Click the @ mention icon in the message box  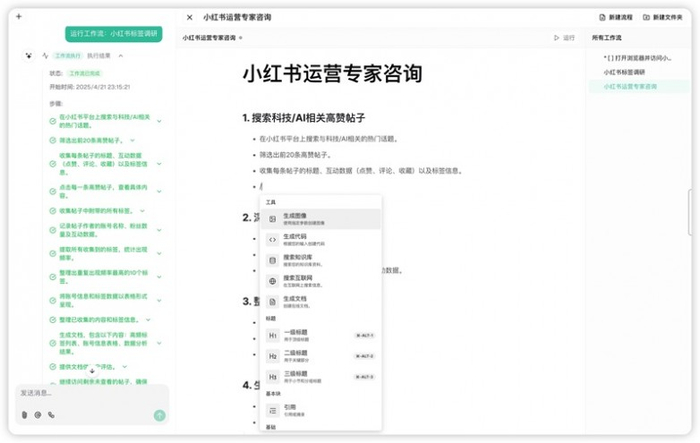(38, 415)
